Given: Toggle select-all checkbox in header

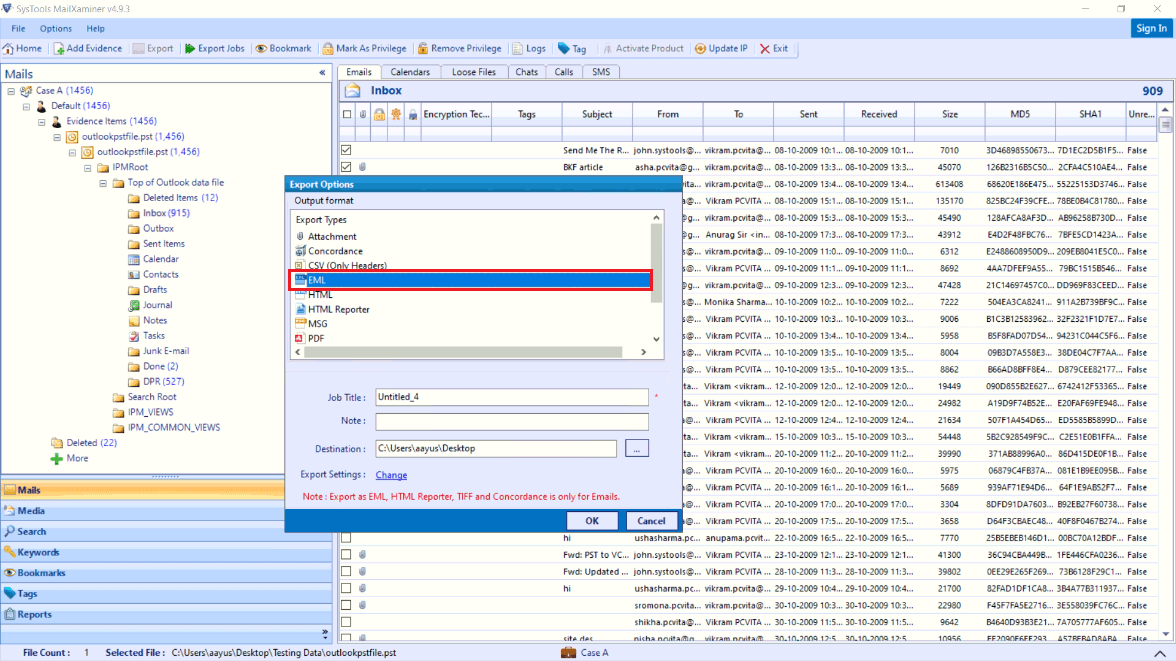Looking at the screenshot, I should pos(346,115).
